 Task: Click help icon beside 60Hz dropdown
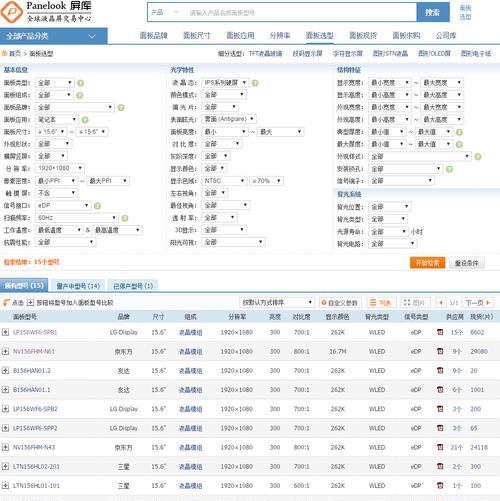(x=125, y=218)
